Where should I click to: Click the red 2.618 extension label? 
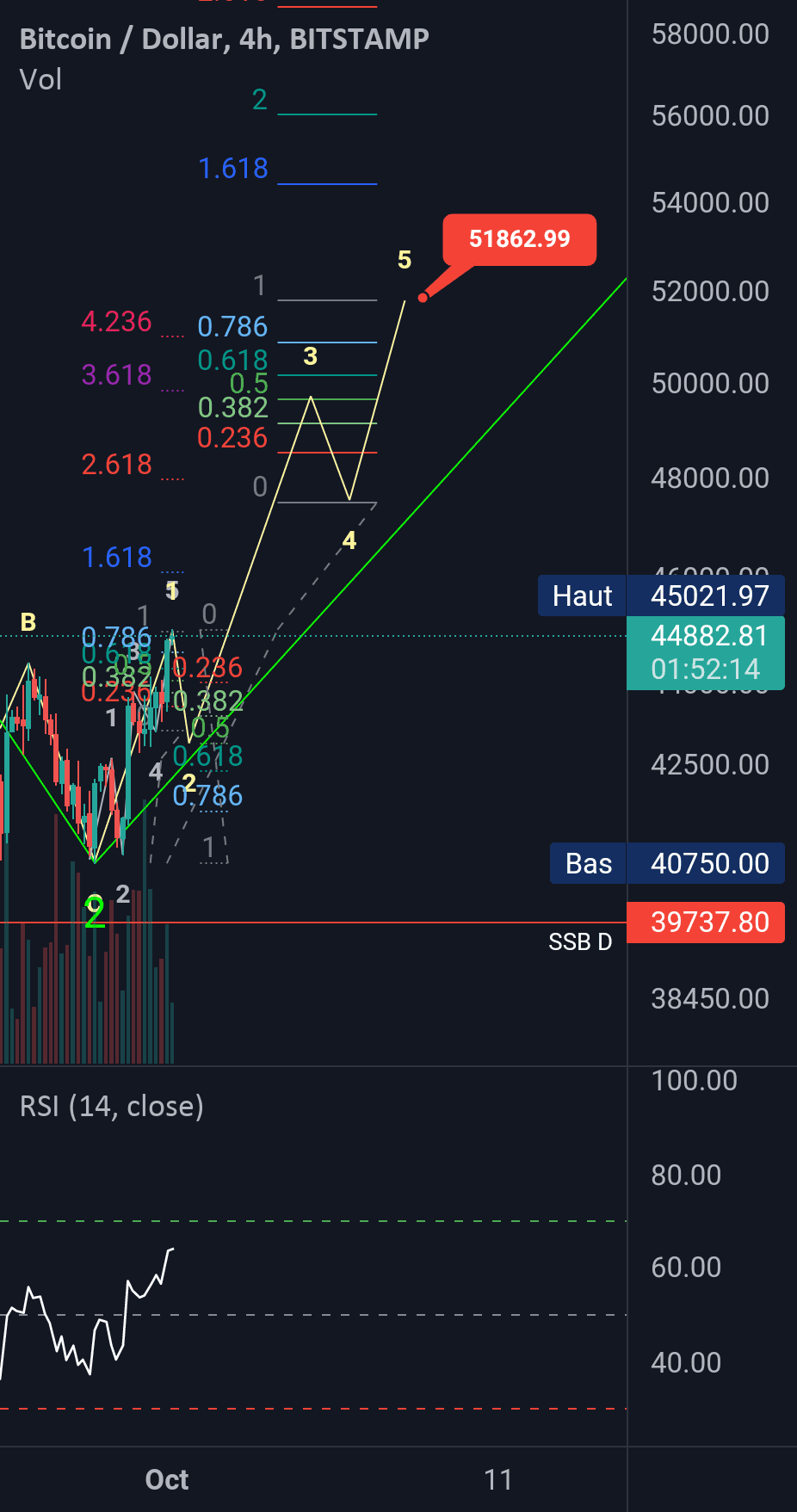116,465
